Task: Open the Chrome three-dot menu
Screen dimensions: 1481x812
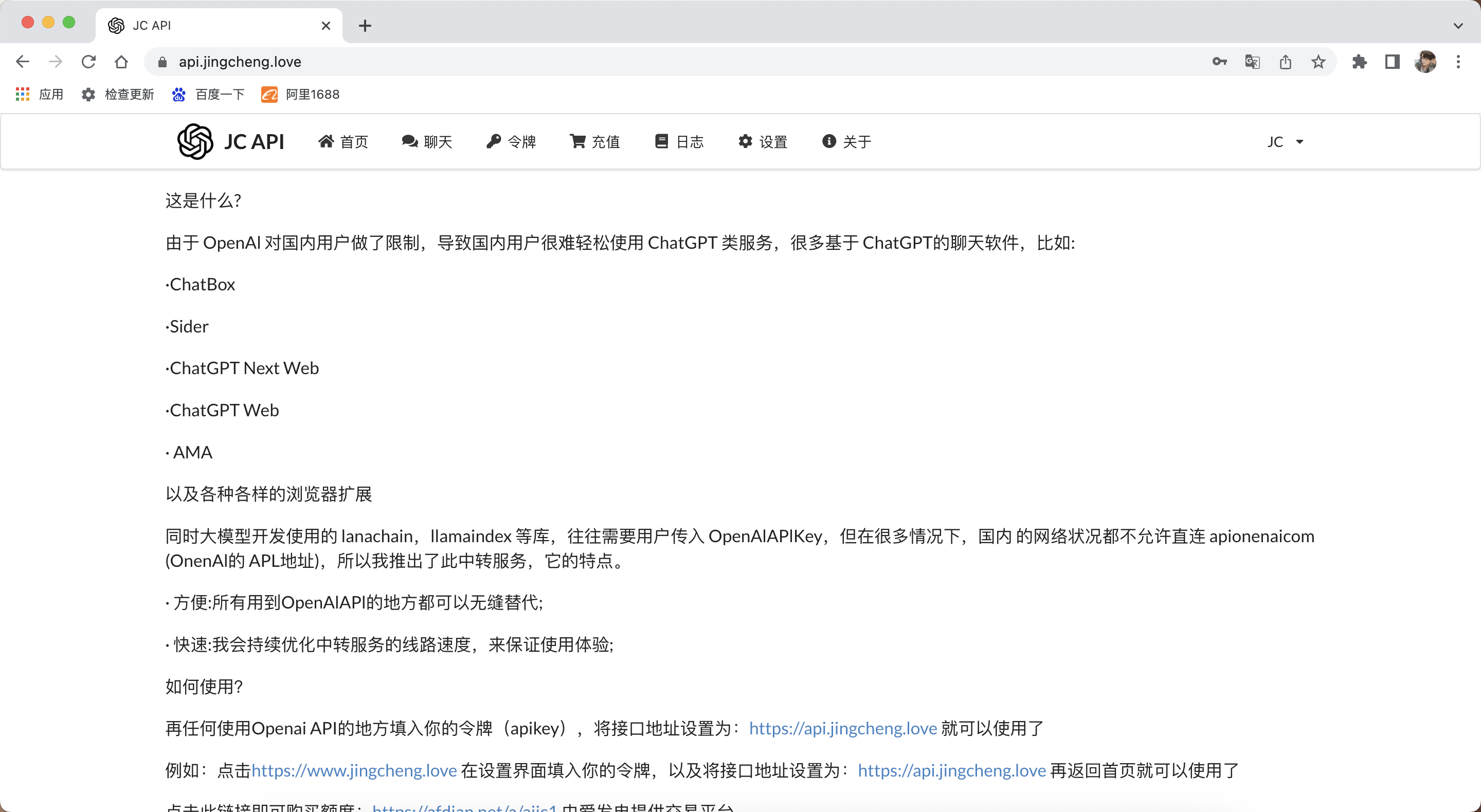Action: coord(1458,62)
